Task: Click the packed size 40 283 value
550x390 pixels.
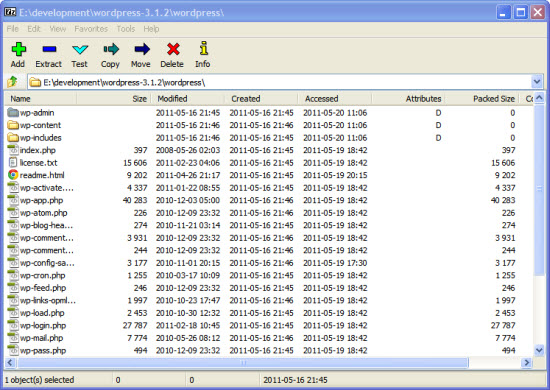Action: [503, 200]
